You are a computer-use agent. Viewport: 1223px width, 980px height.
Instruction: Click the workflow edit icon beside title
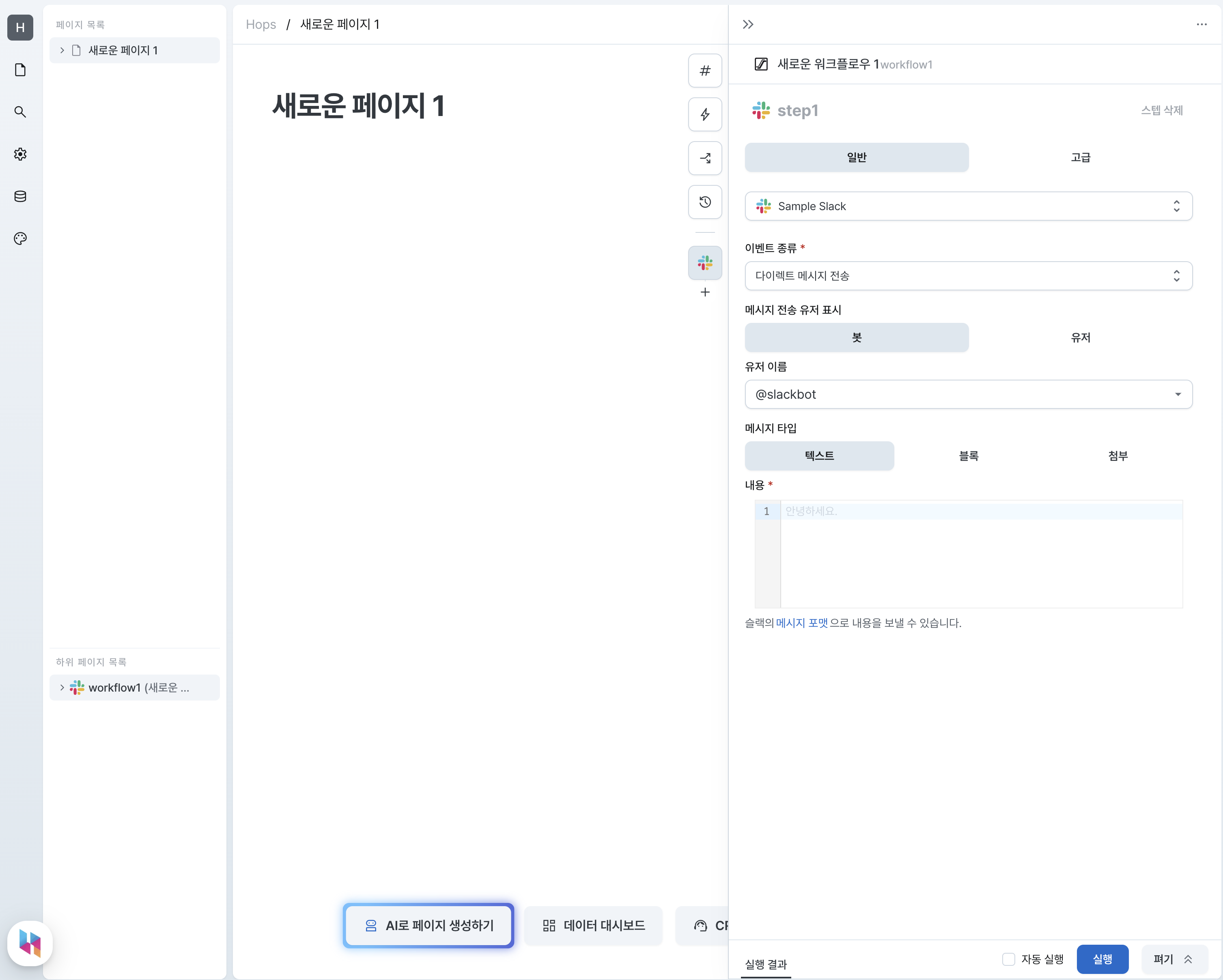[x=761, y=64]
